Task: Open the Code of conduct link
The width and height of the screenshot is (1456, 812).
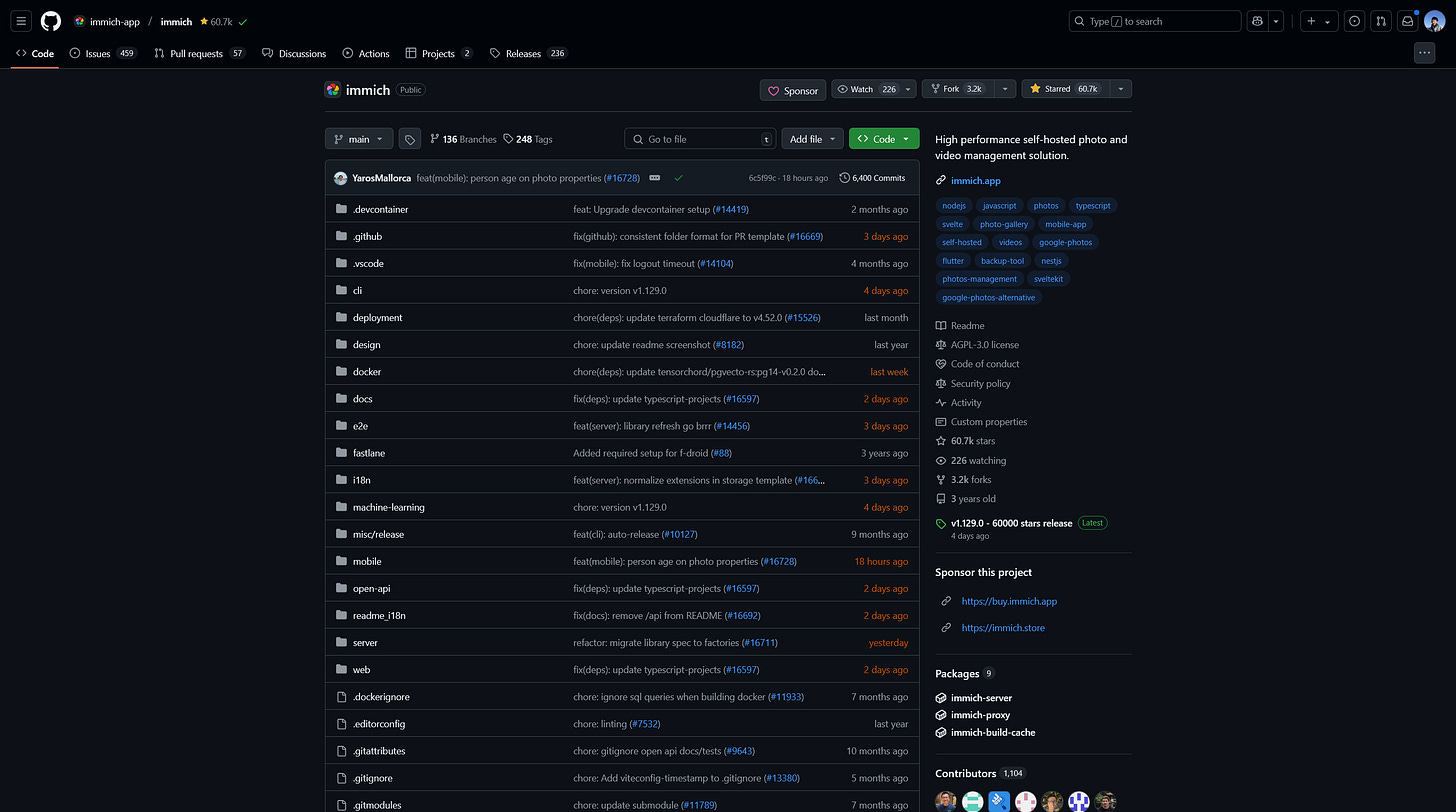Action: tap(985, 364)
